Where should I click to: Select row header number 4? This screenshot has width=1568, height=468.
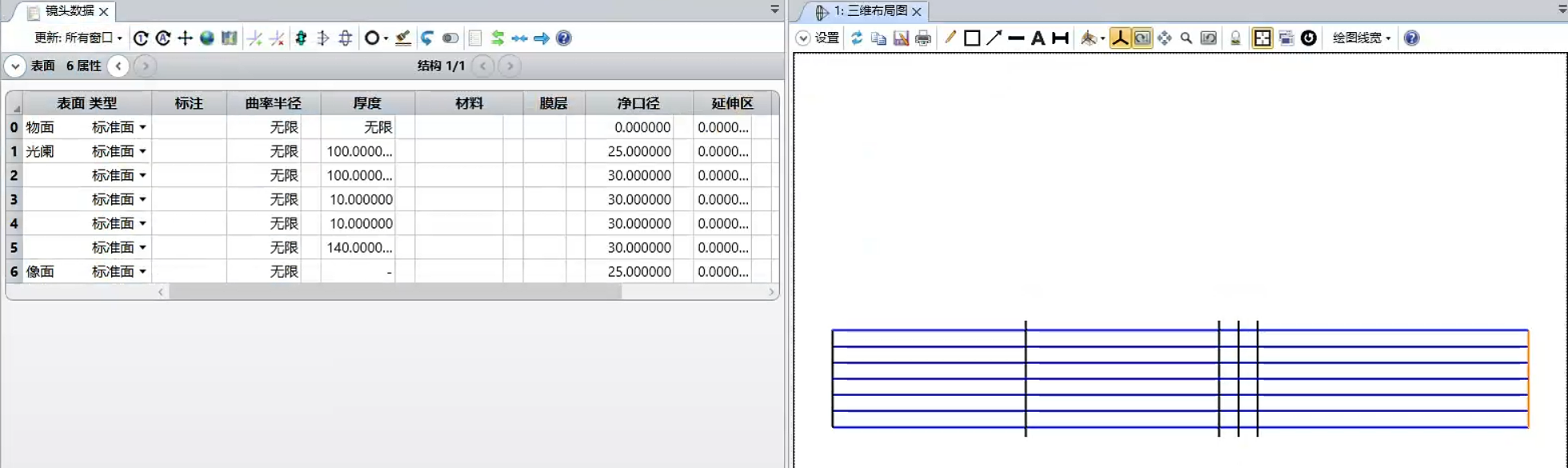(x=14, y=223)
